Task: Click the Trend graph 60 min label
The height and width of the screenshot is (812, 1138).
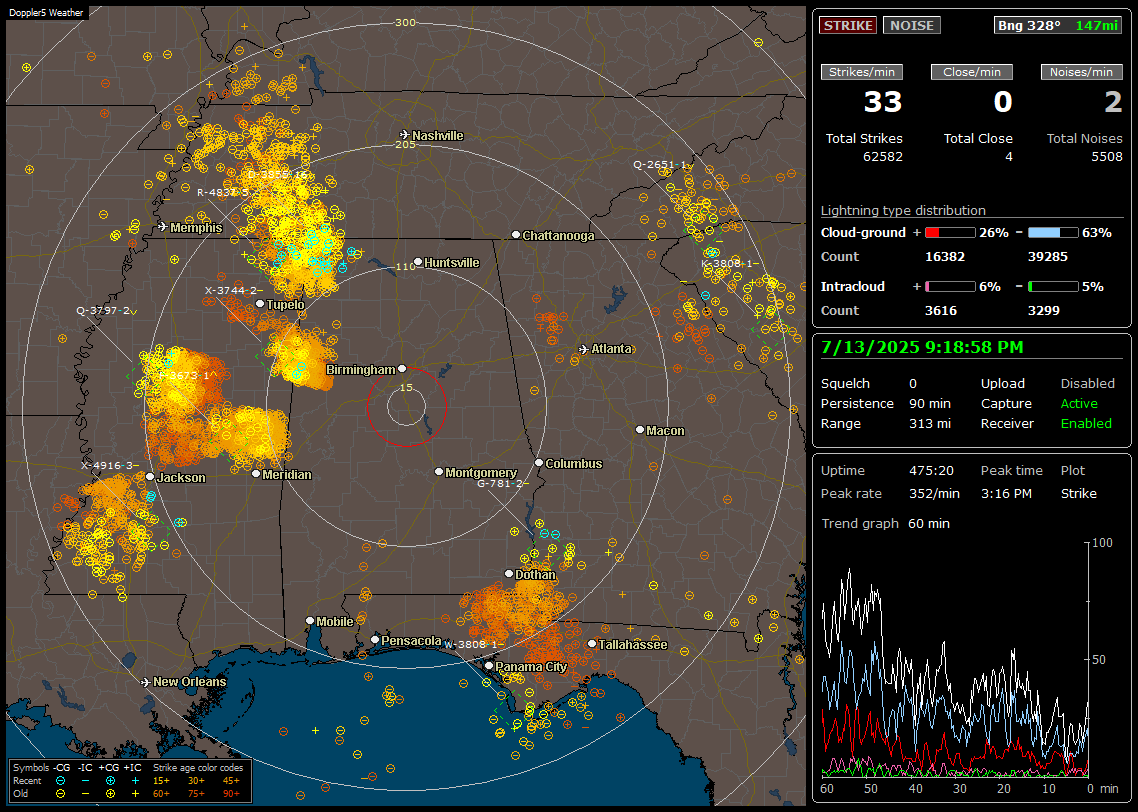Action: 885,523
